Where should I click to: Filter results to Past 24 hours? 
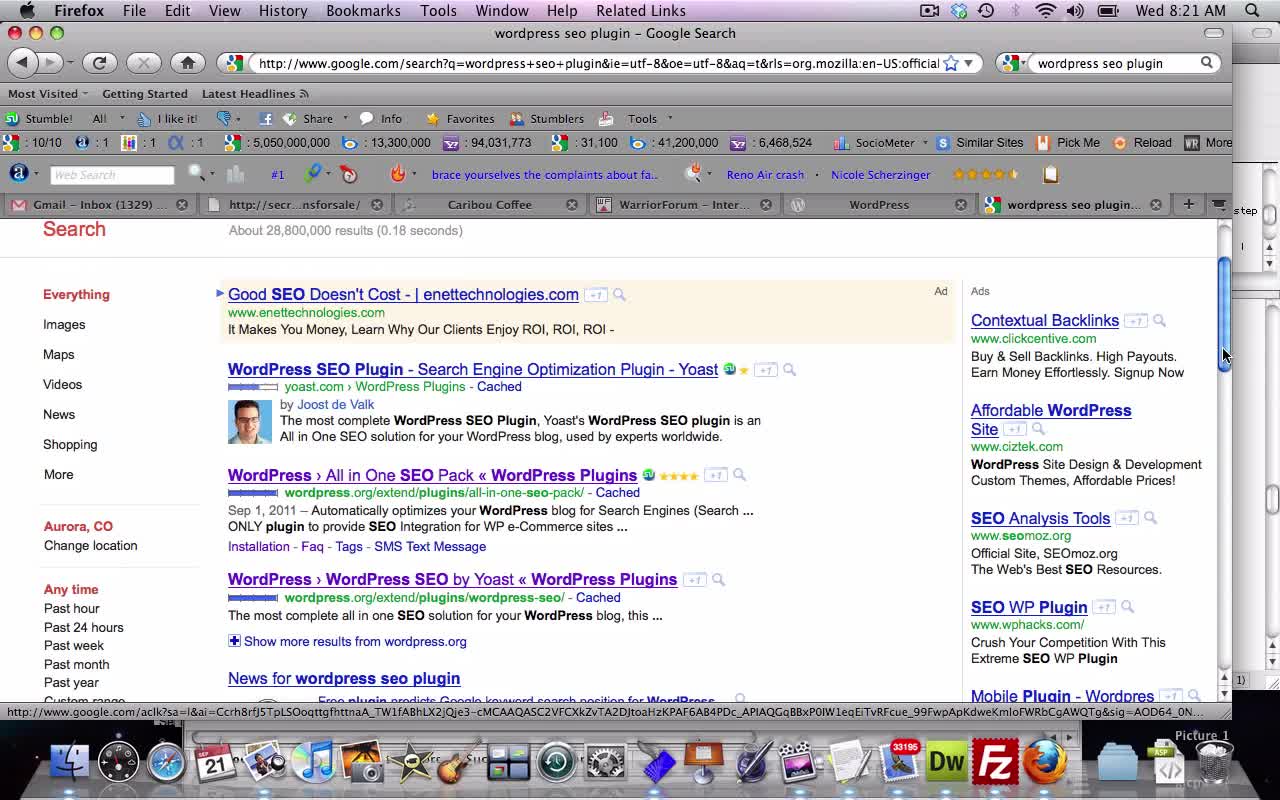(84, 627)
